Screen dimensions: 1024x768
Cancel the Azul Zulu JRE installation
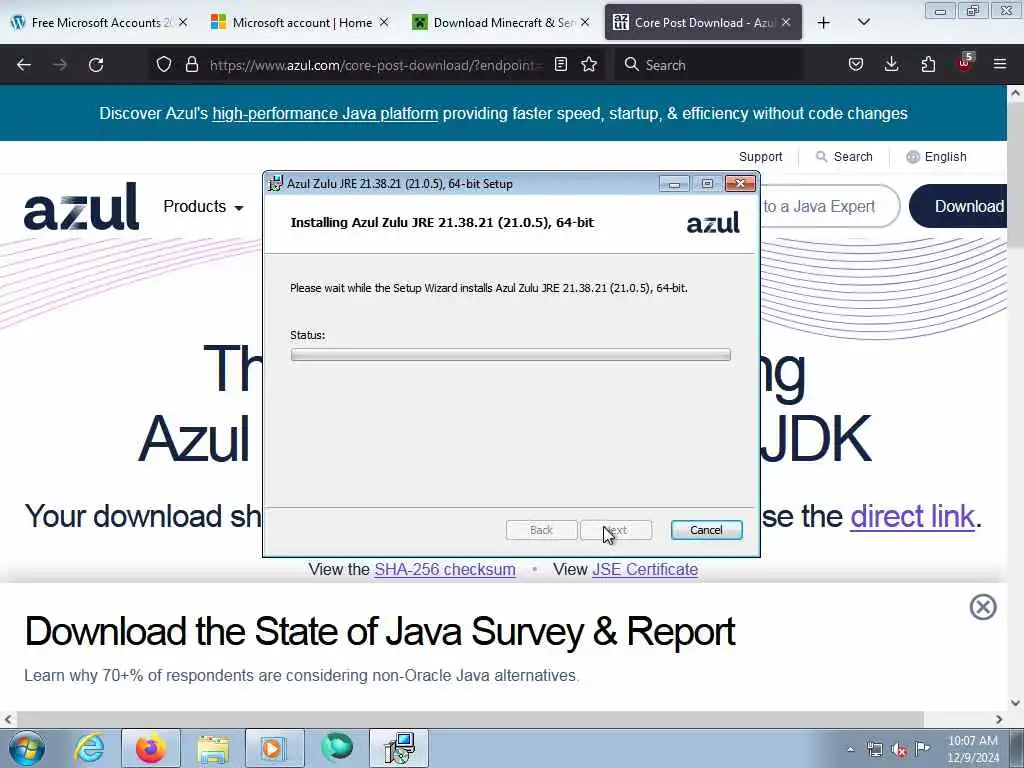[706, 530]
